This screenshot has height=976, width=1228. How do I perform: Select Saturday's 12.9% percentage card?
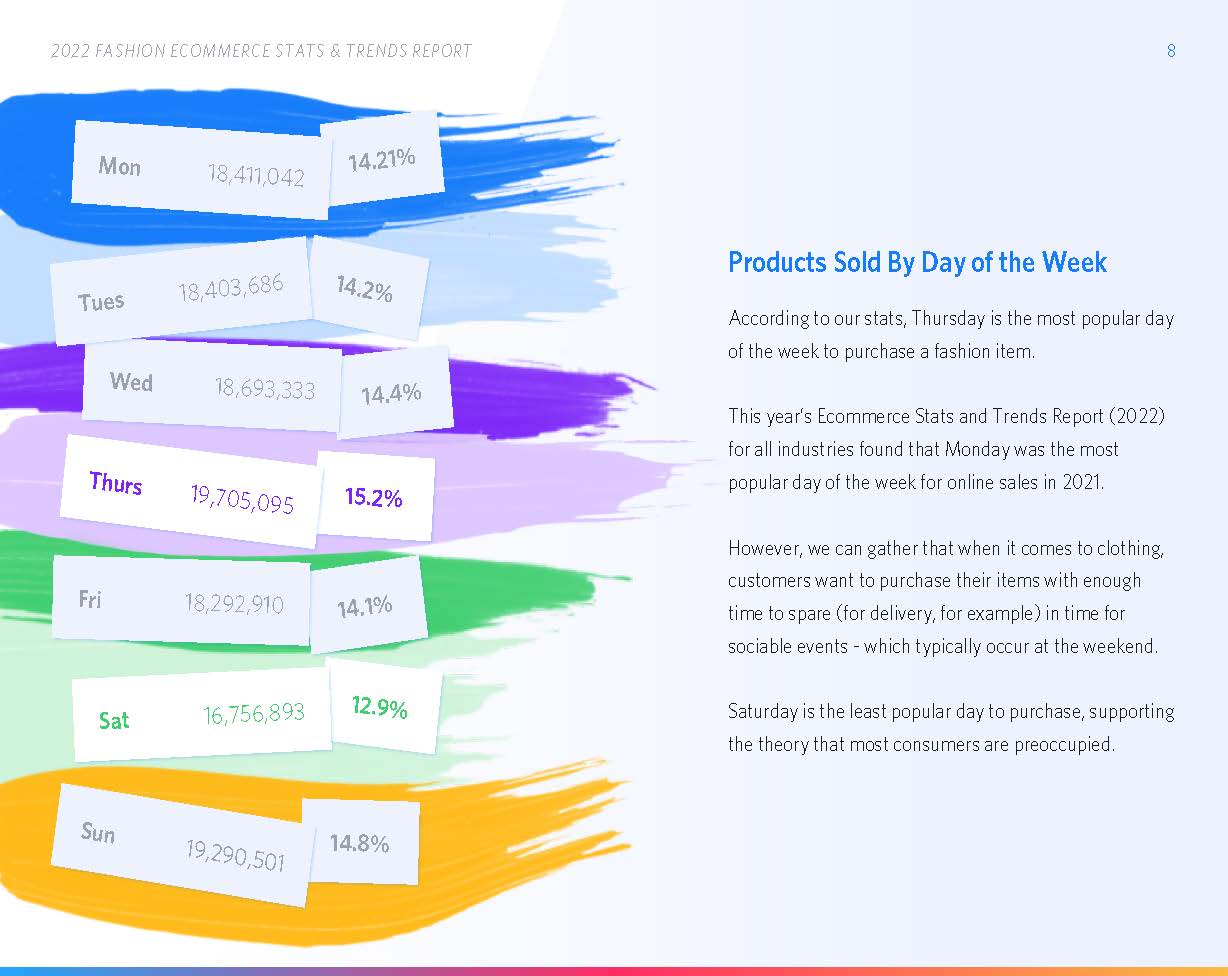[x=380, y=708]
